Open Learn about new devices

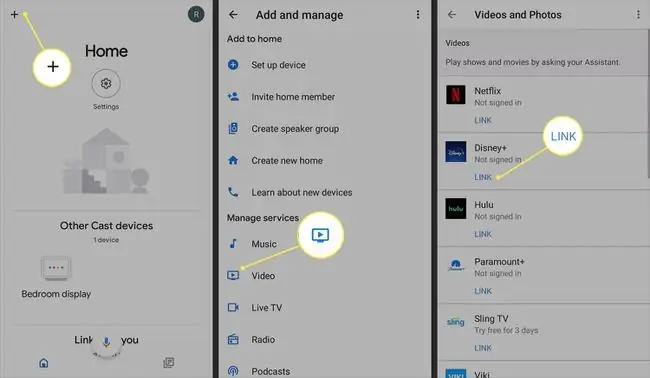[302, 193]
